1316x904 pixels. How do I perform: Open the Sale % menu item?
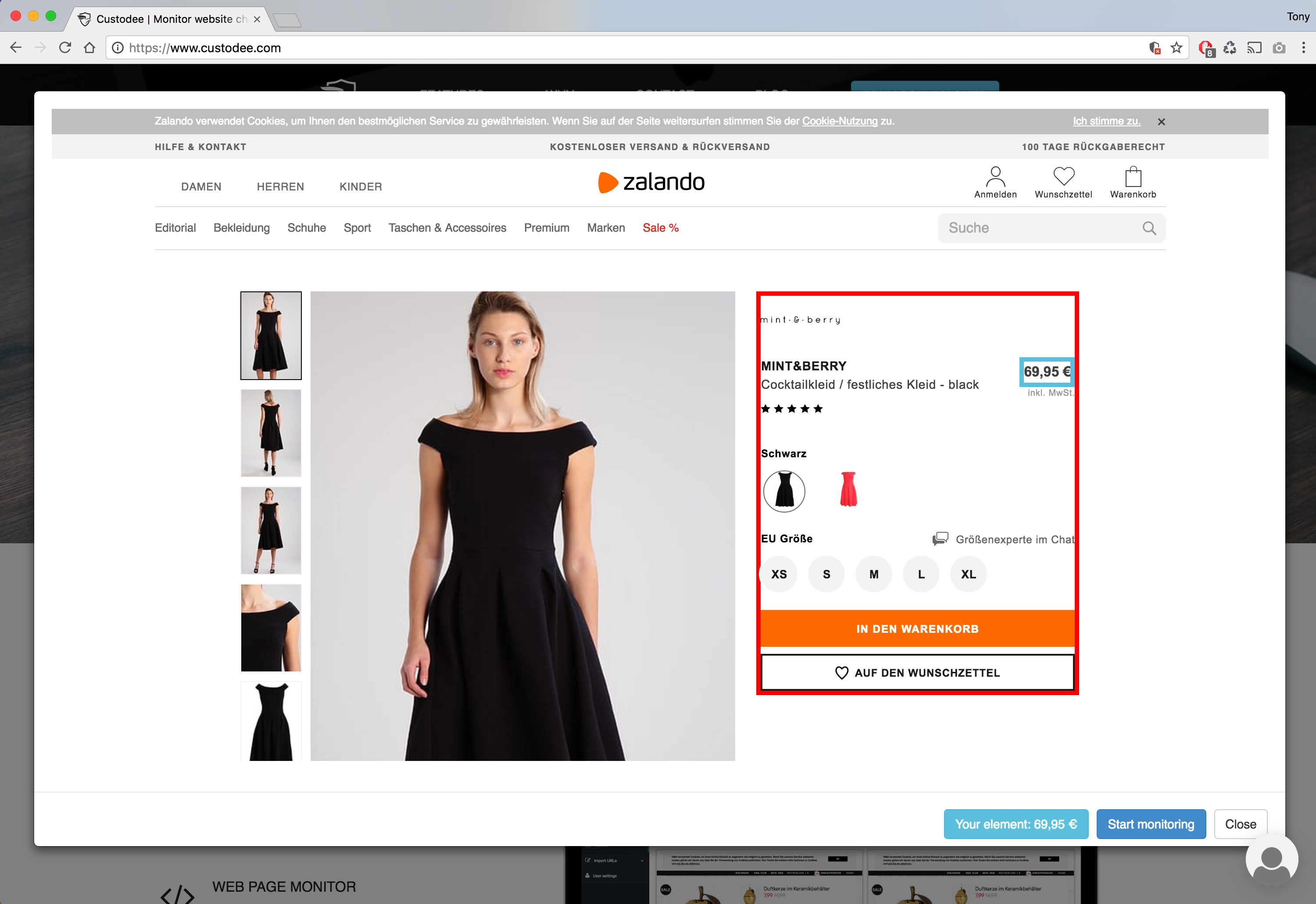(660, 228)
